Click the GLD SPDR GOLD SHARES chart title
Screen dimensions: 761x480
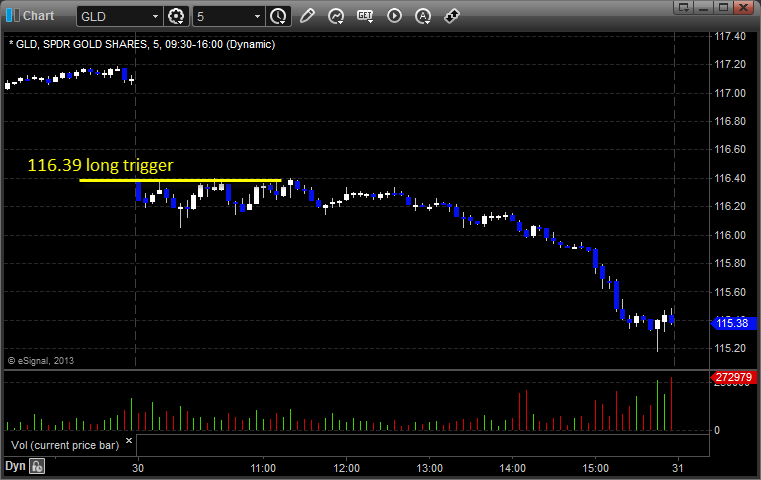tap(142, 44)
